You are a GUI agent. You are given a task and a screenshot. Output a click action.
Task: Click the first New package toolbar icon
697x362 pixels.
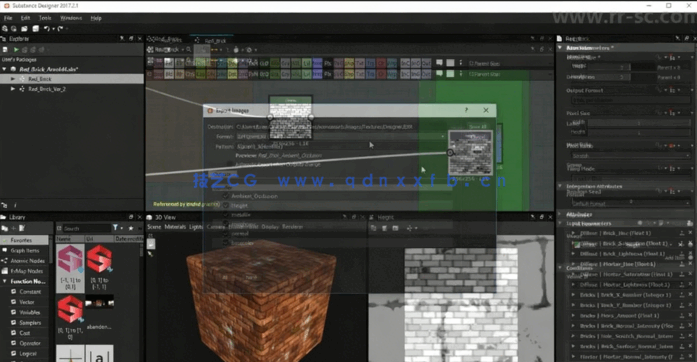point(4,28)
